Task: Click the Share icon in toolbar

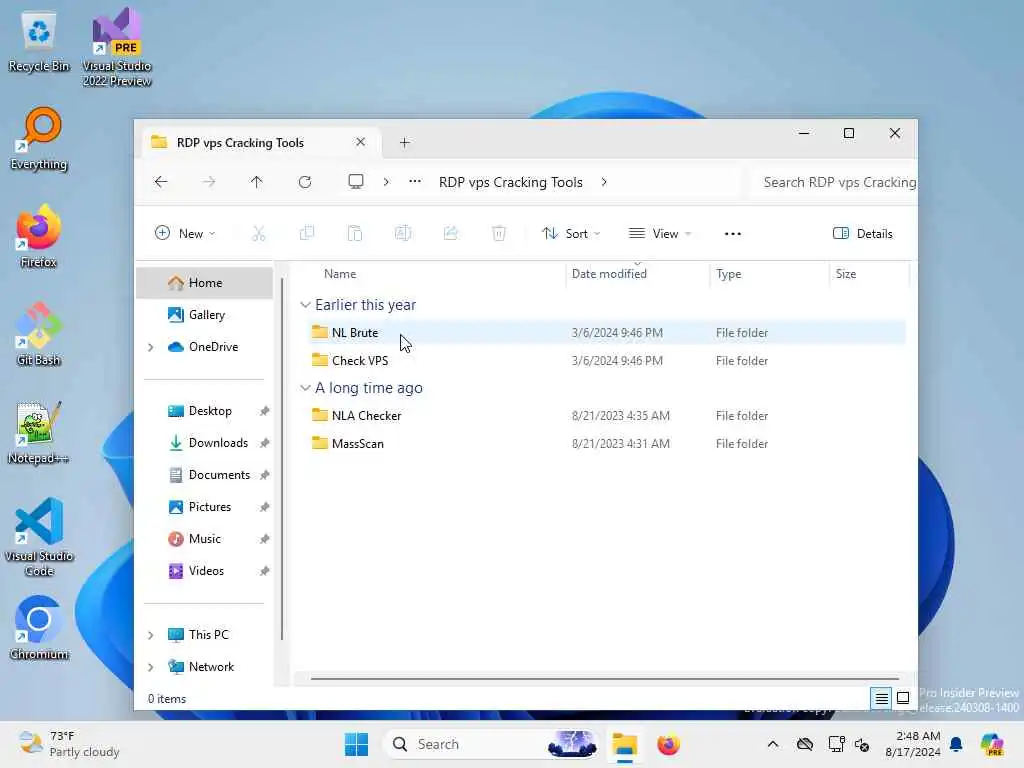Action: coord(451,233)
